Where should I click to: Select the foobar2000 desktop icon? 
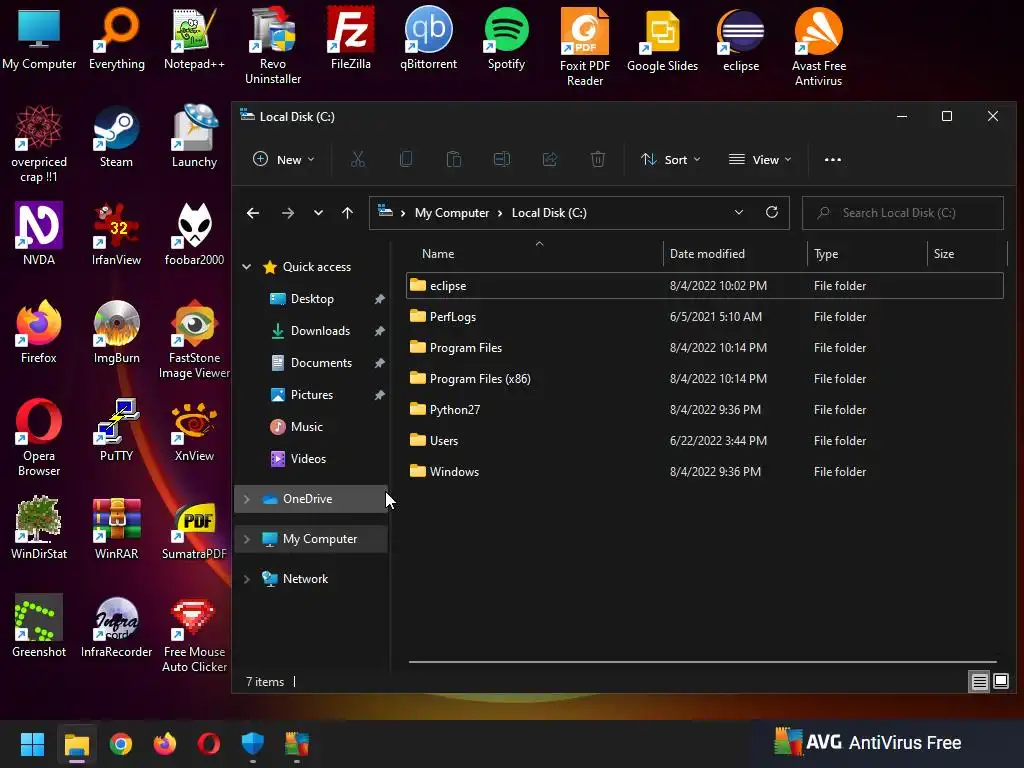(194, 234)
